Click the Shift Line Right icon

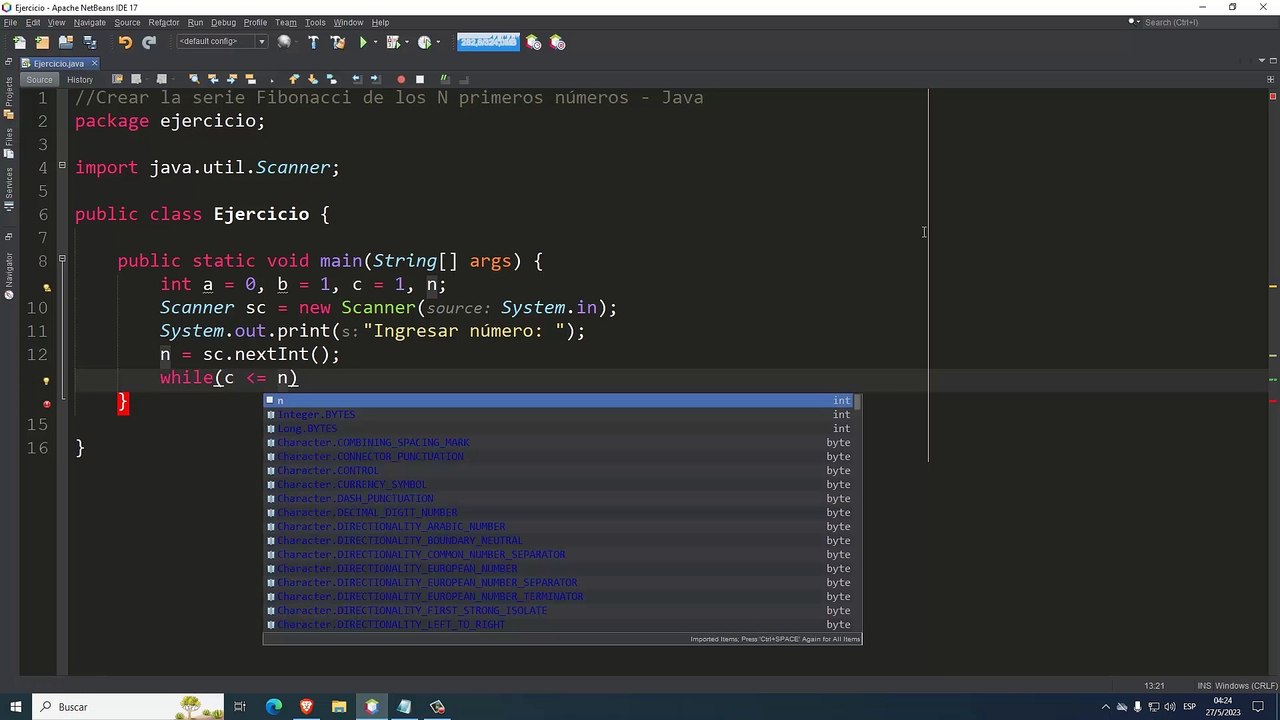pyautogui.click(x=375, y=79)
